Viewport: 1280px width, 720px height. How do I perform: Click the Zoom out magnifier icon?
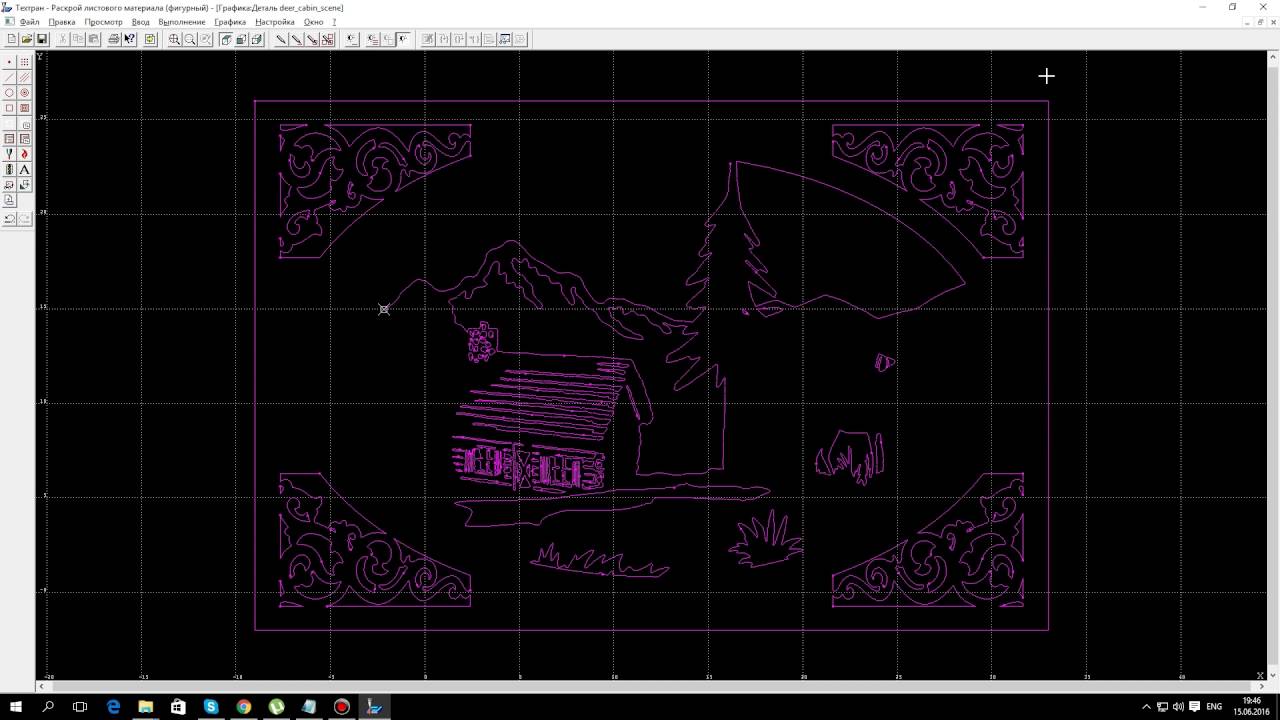coord(190,39)
